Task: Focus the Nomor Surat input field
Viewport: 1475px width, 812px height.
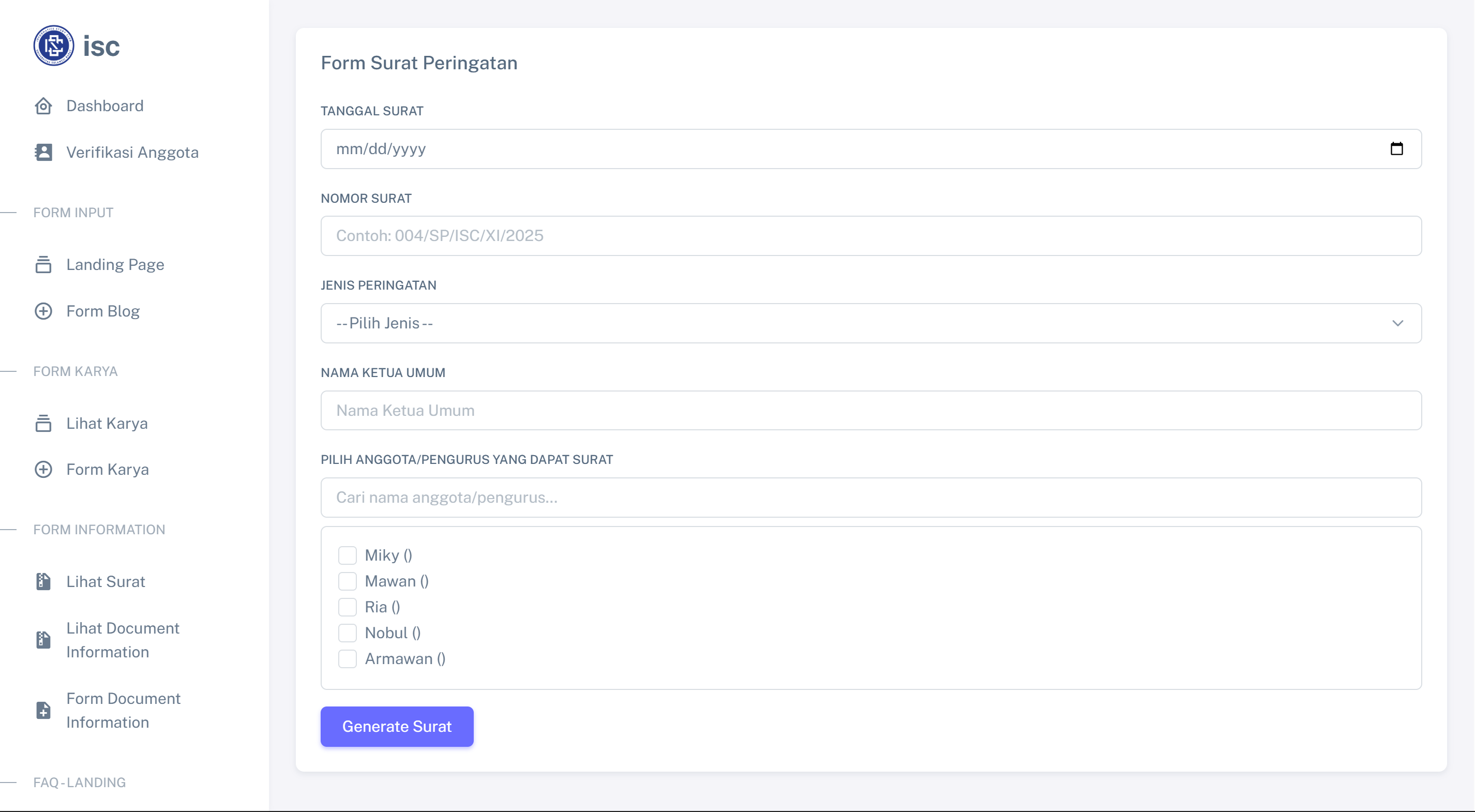Action: [x=870, y=236]
